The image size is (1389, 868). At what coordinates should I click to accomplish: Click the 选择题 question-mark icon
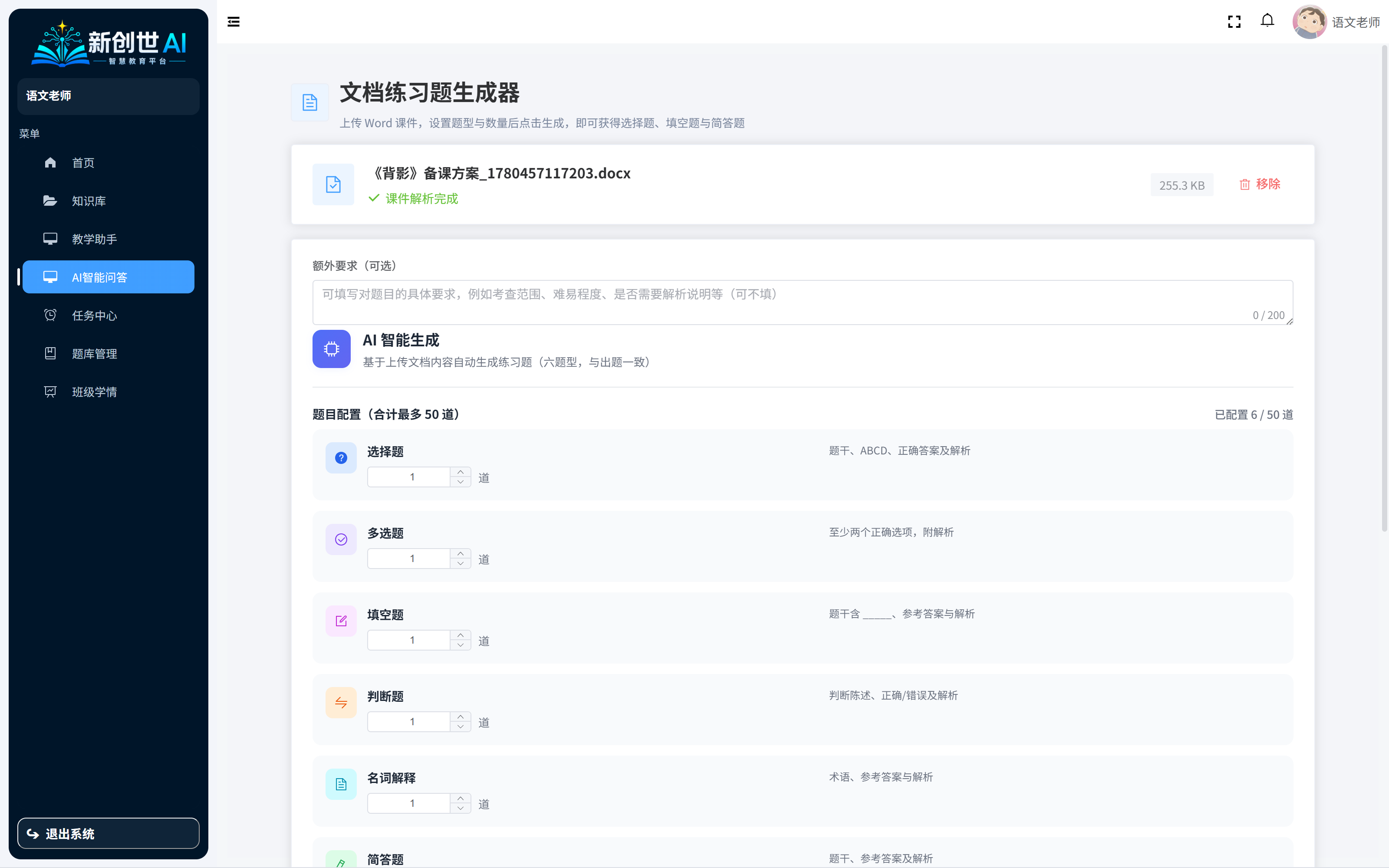[x=341, y=457]
